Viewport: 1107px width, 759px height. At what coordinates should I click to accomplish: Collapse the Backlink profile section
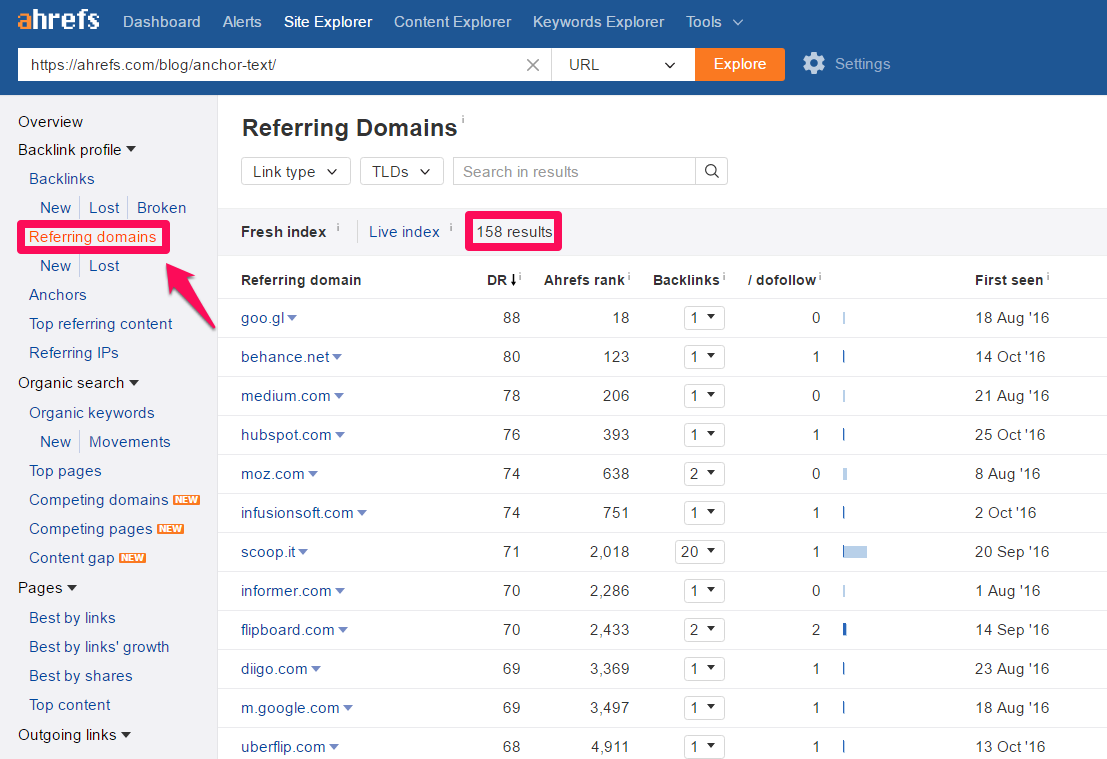click(77, 150)
